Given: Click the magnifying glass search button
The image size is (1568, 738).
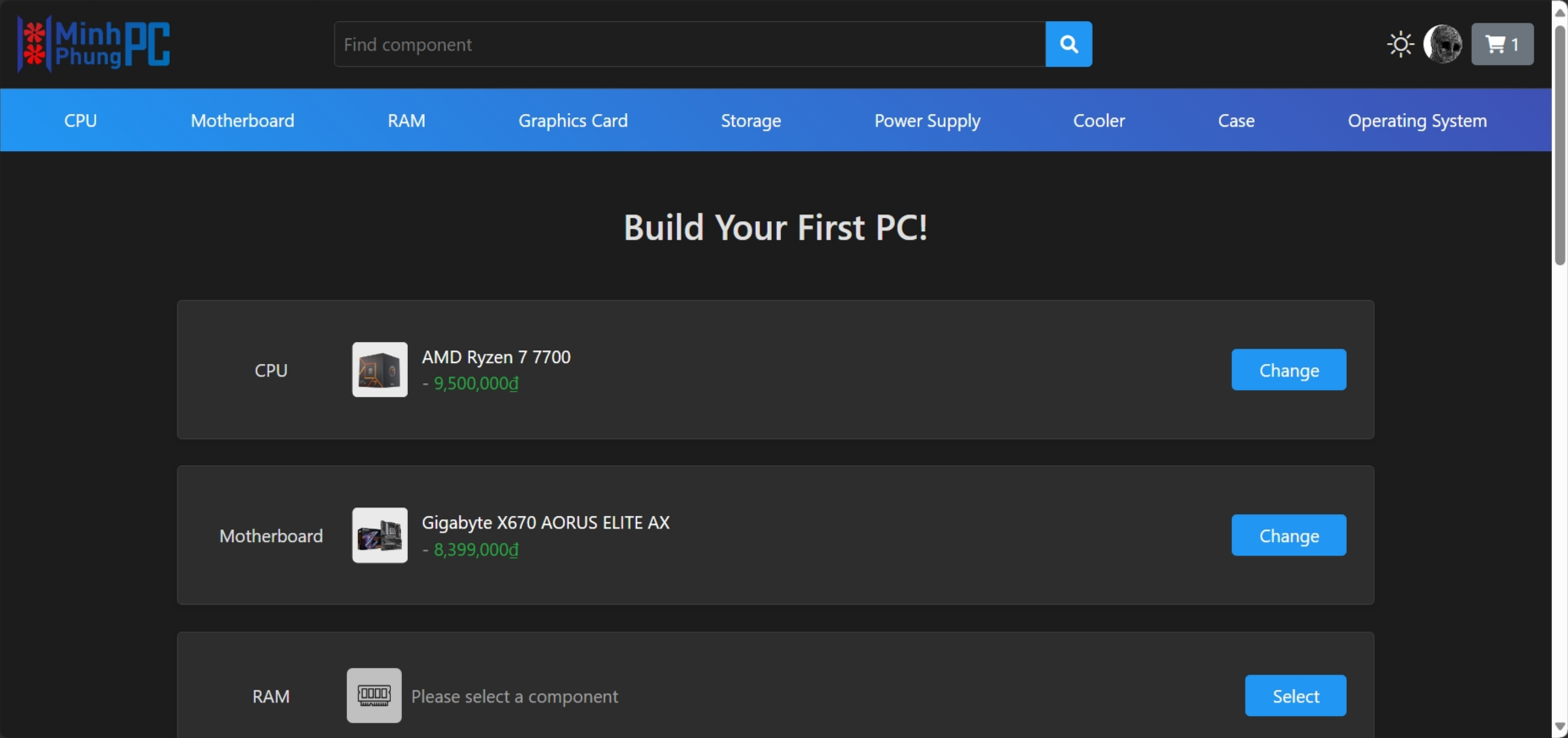Looking at the screenshot, I should (x=1068, y=44).
